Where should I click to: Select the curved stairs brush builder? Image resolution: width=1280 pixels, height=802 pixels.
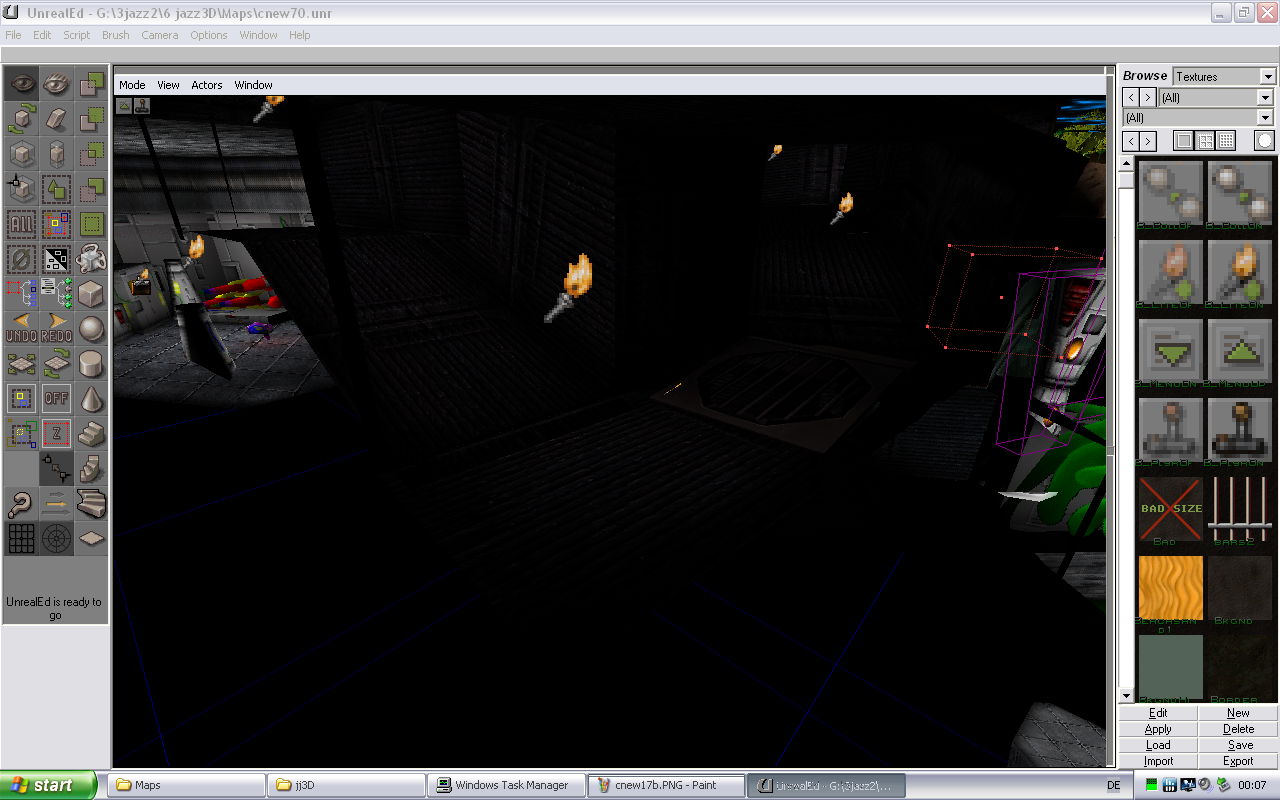click(91, 503)
